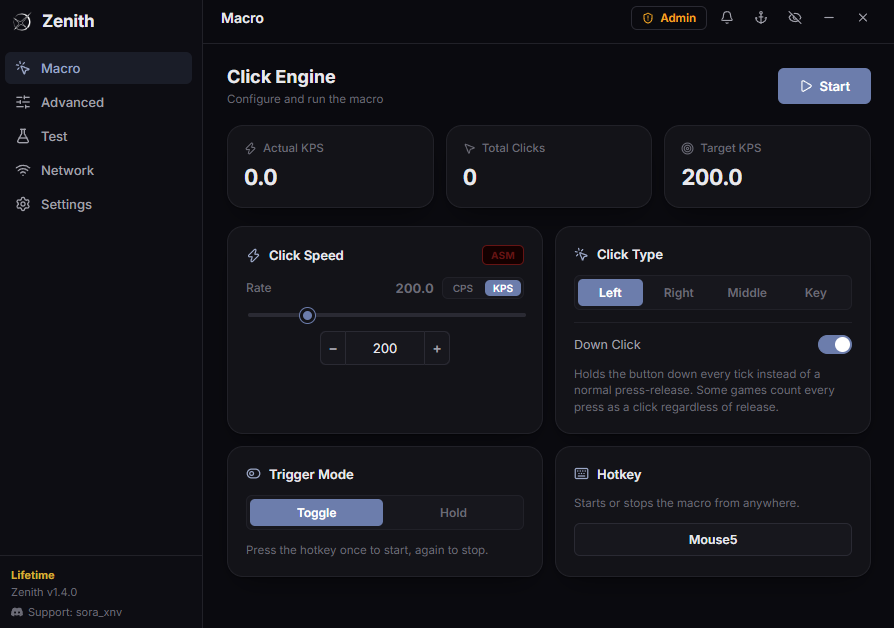Screen dimensions: 894x628
Task: Increase rate with plus button
Action: tap(437, 349)
